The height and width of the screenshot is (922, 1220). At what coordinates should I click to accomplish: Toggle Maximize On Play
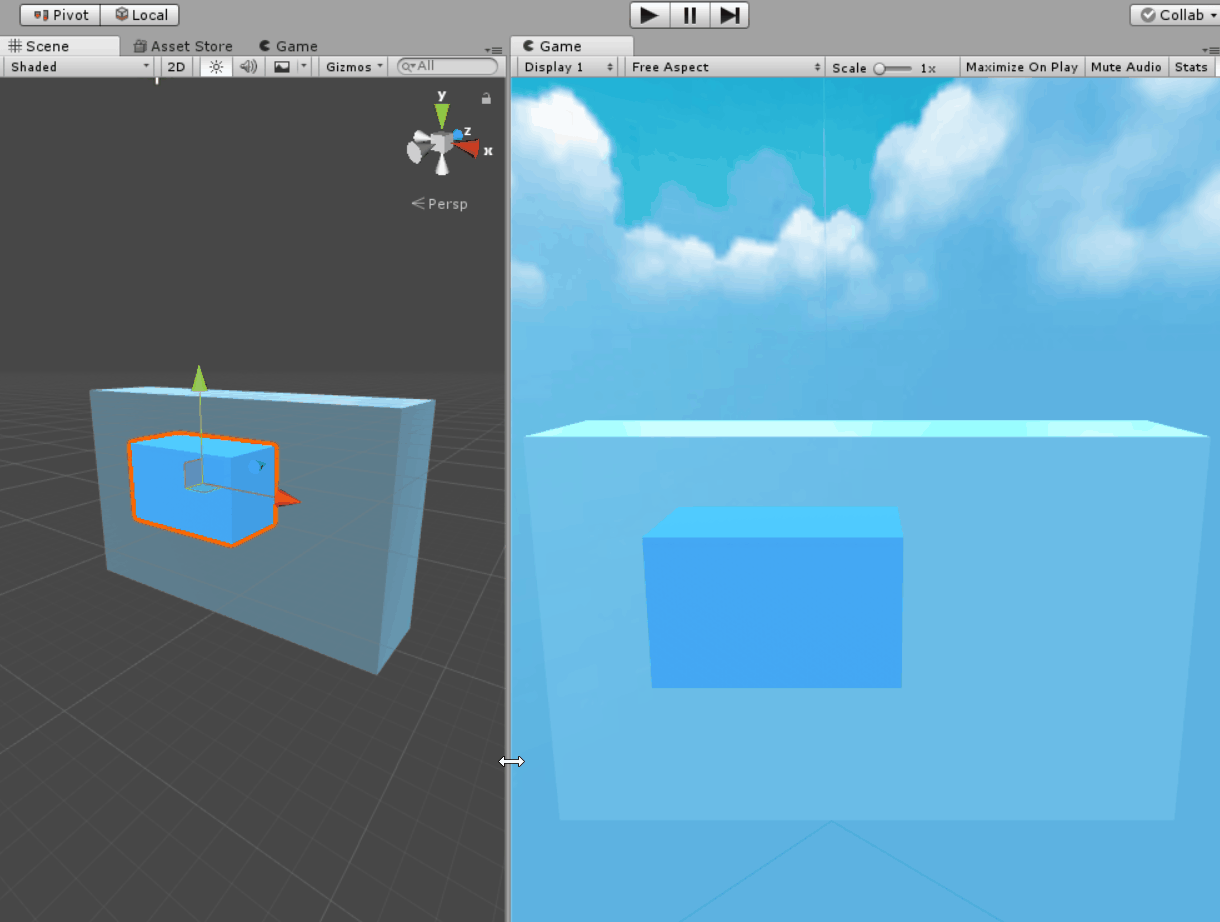(1021, 67)
